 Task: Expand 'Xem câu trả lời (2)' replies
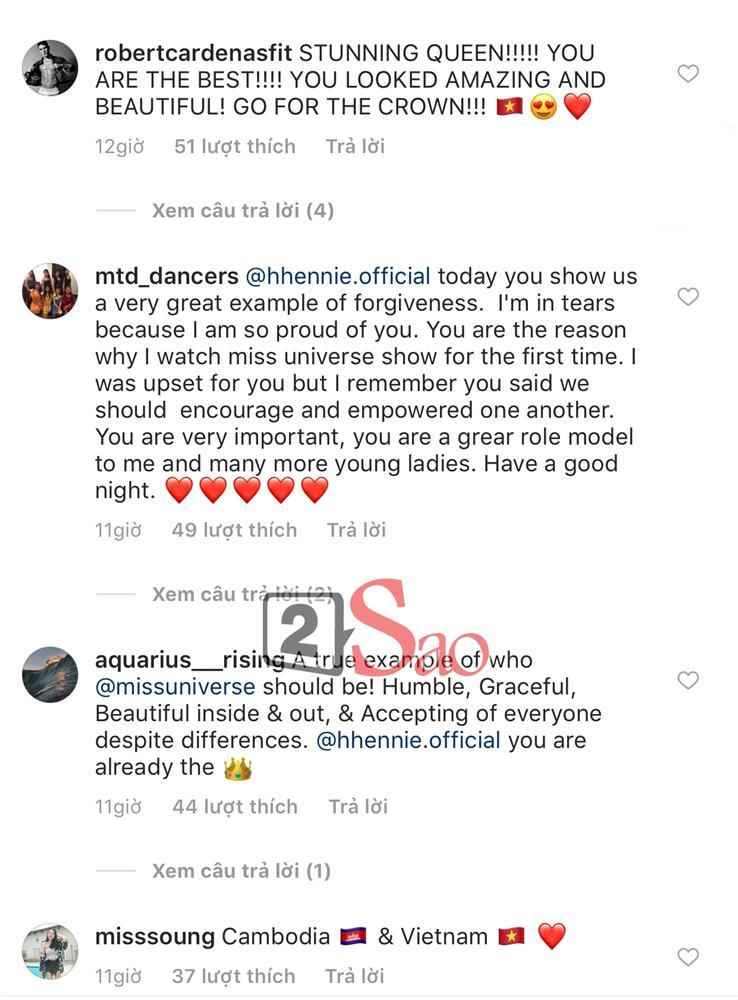(x=243, y=595)
